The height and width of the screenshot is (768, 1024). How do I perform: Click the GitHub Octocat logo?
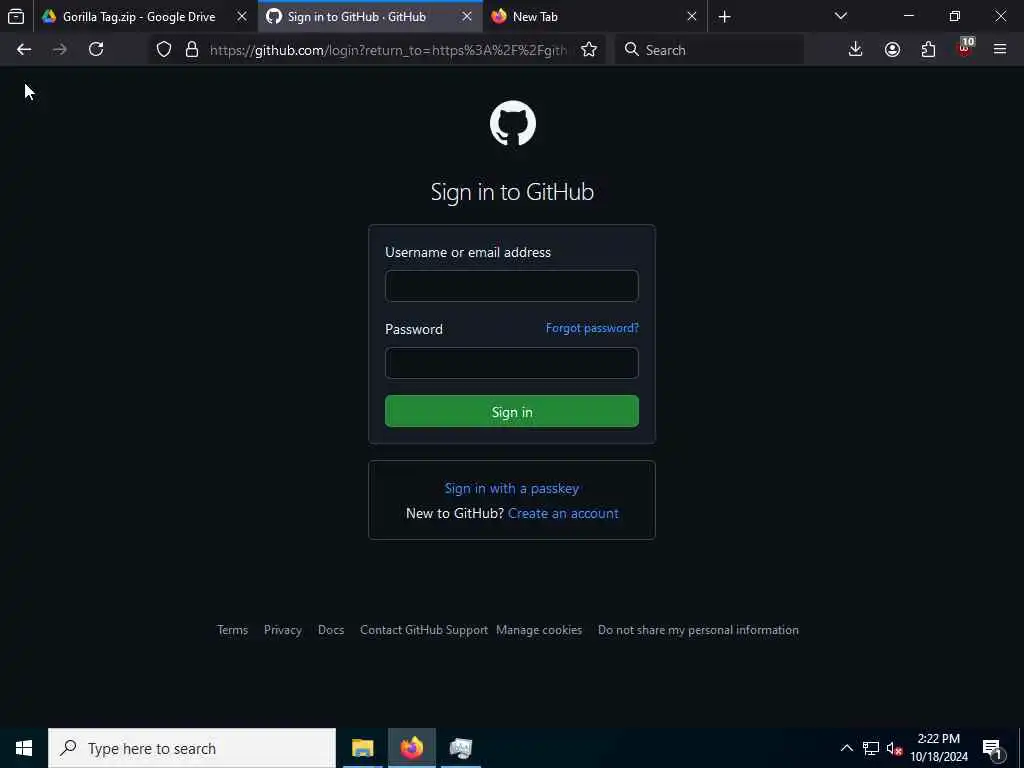513,123
